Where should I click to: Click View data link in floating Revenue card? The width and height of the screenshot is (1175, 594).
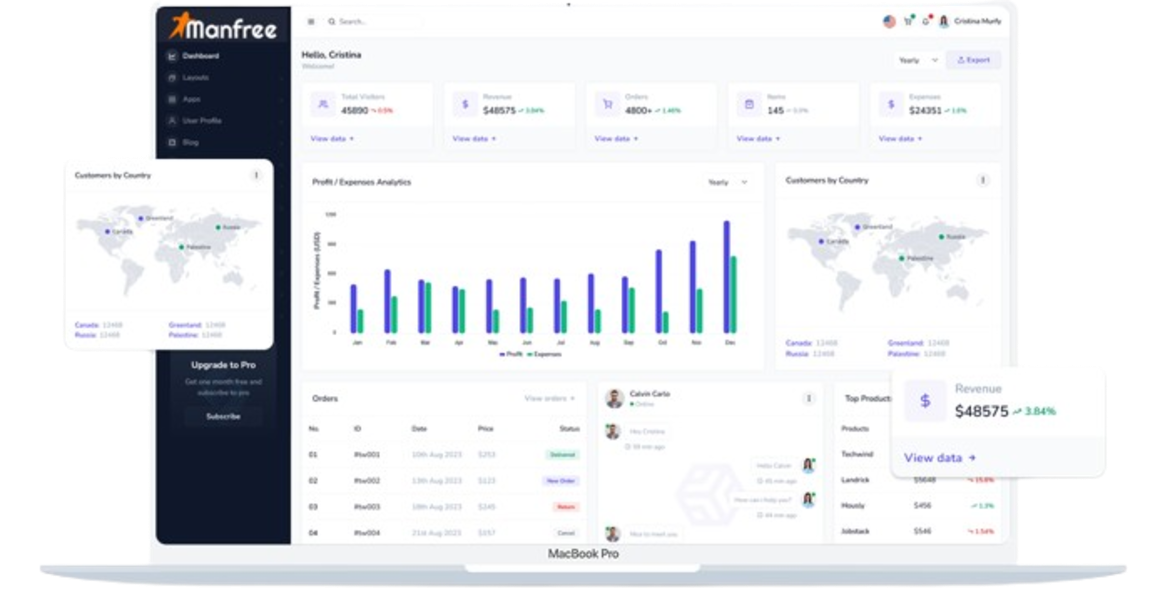(939, 457)
